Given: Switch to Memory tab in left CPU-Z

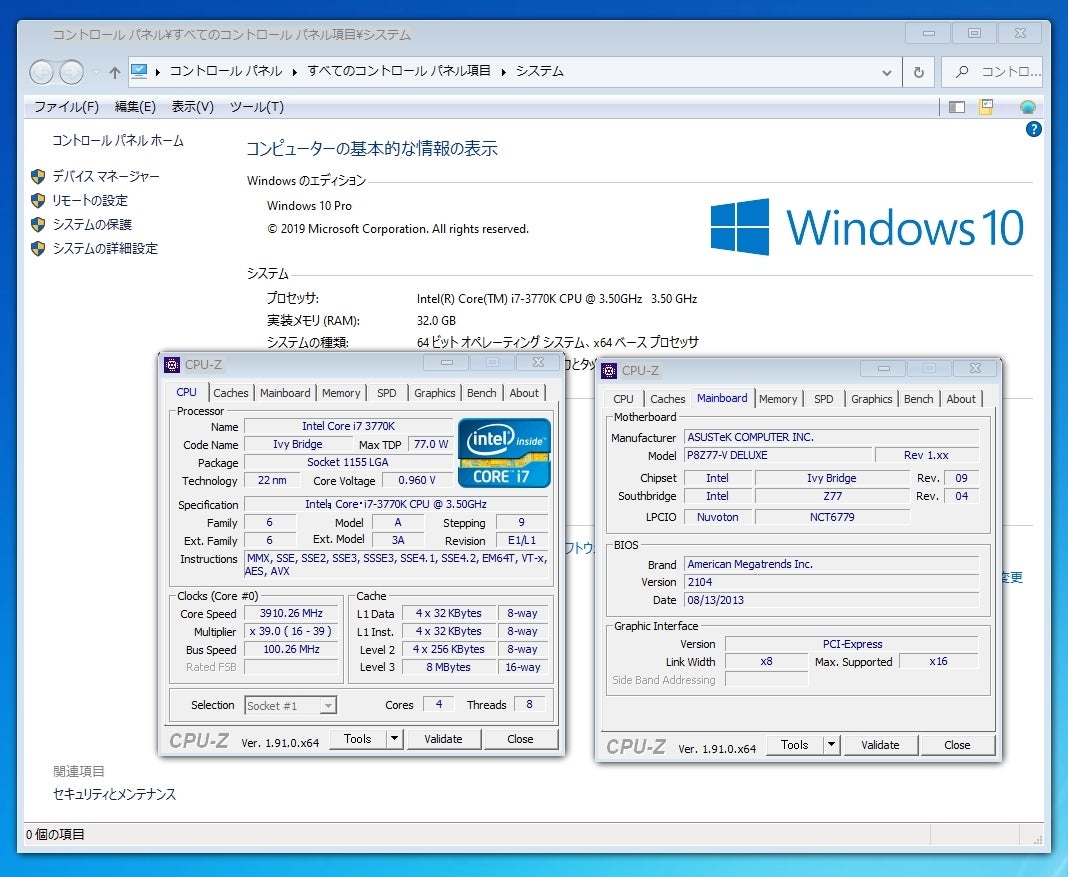Looking at the screenshot, I should point(341,393).
